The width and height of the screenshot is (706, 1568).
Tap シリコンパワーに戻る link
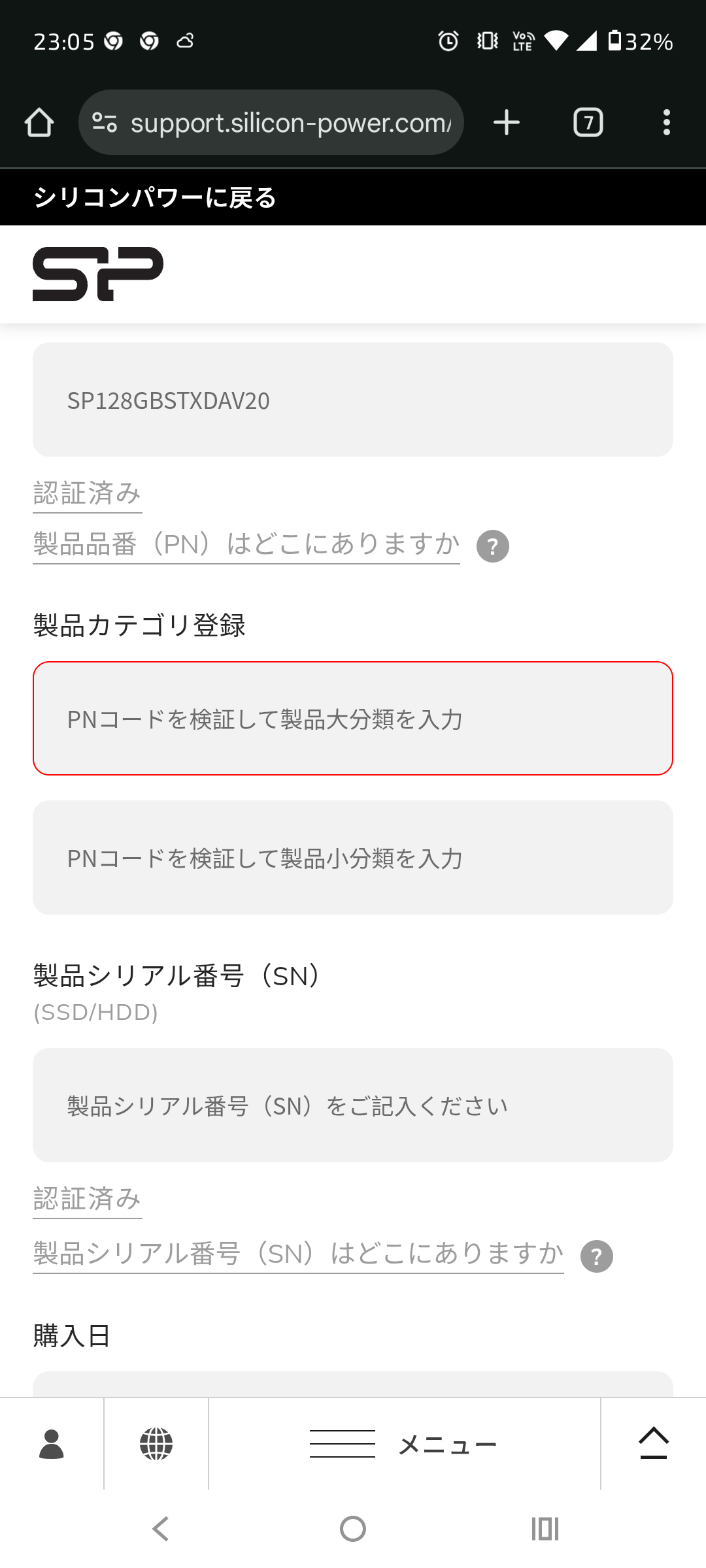[155, 197]
